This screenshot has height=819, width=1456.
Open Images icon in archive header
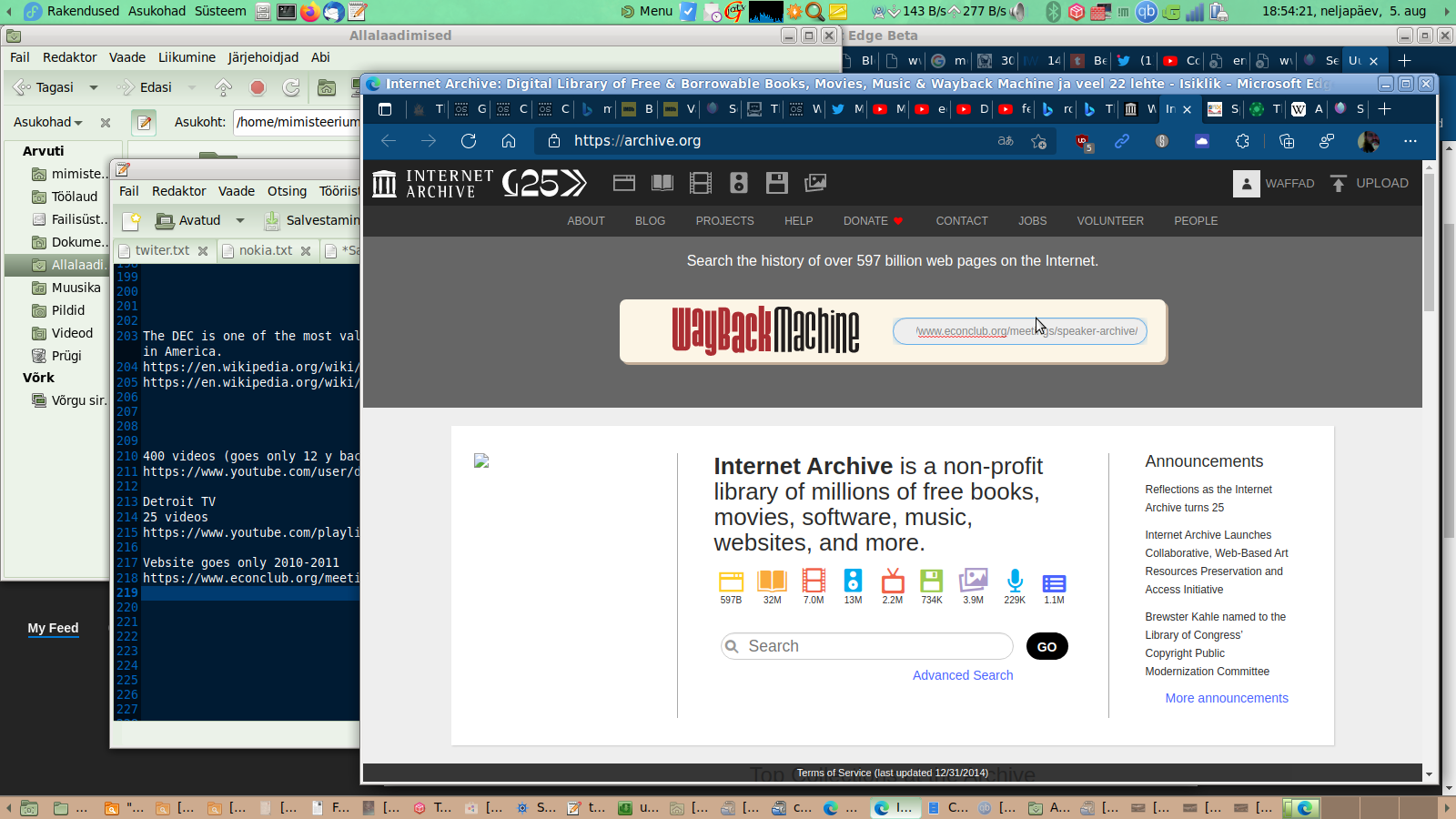(815, 183)
